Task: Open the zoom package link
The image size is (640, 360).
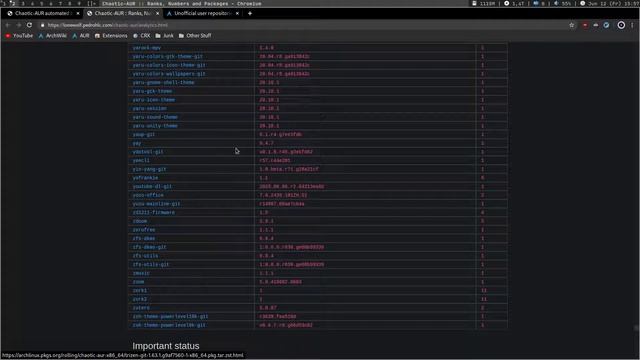Action: [x=138, y=282]
